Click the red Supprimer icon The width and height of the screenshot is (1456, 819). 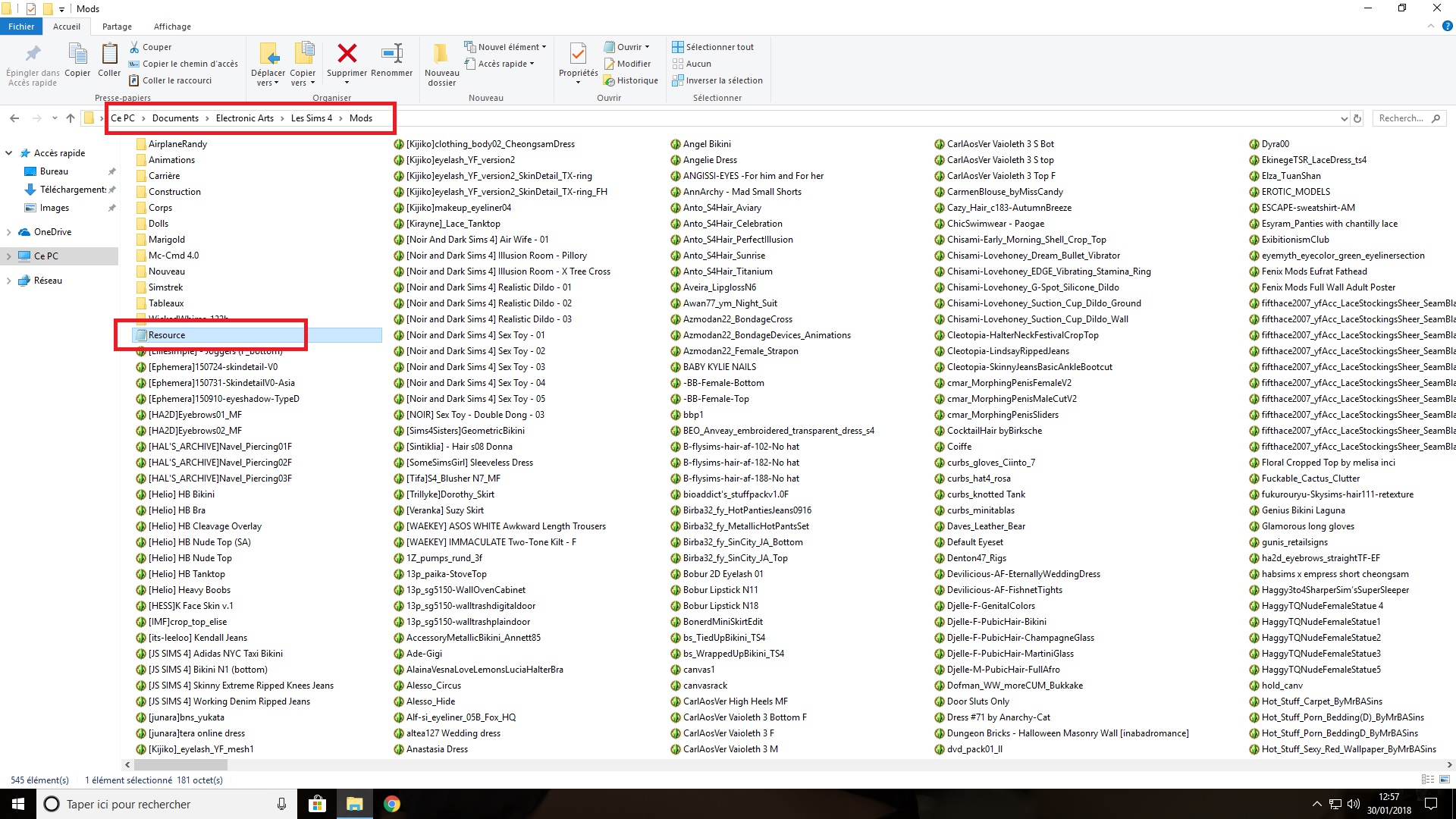tap(347, 55)
